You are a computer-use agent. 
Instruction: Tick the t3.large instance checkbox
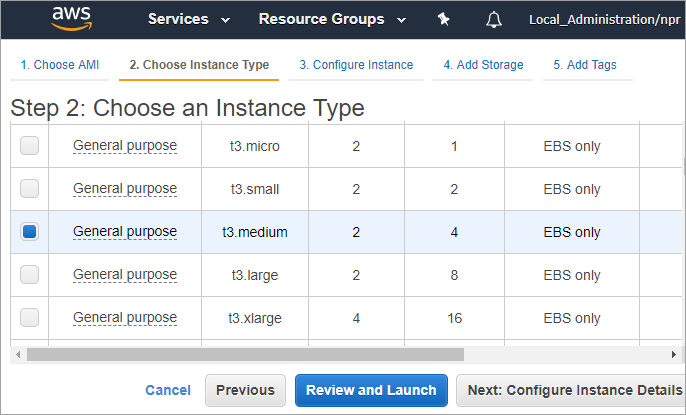coord(30,275)
